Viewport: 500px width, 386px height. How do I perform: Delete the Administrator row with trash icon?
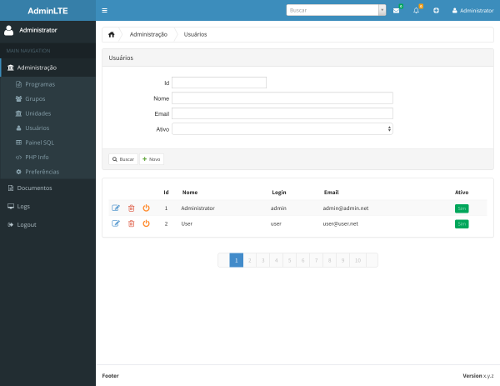131,208
